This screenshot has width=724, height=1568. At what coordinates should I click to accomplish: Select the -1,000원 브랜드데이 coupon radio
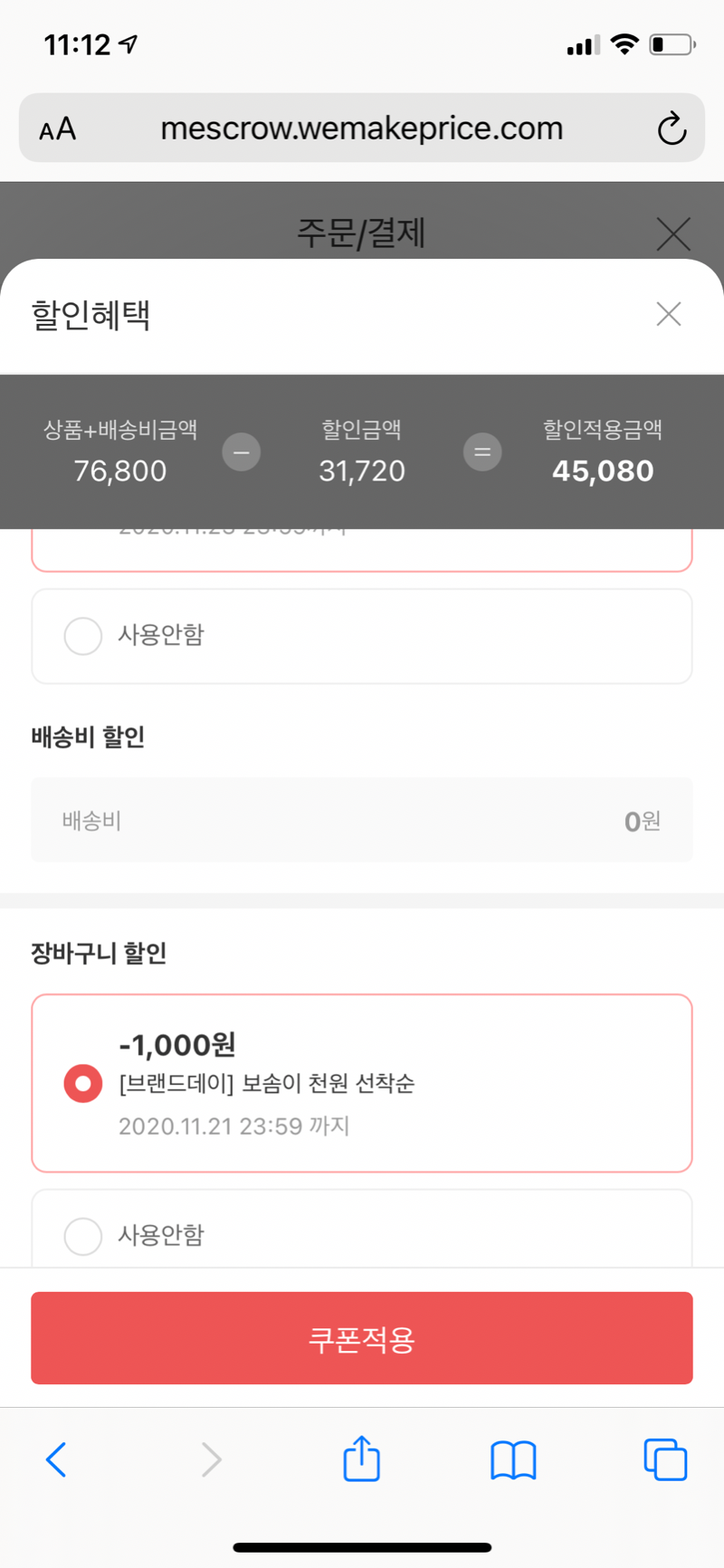pos(83,1083)
